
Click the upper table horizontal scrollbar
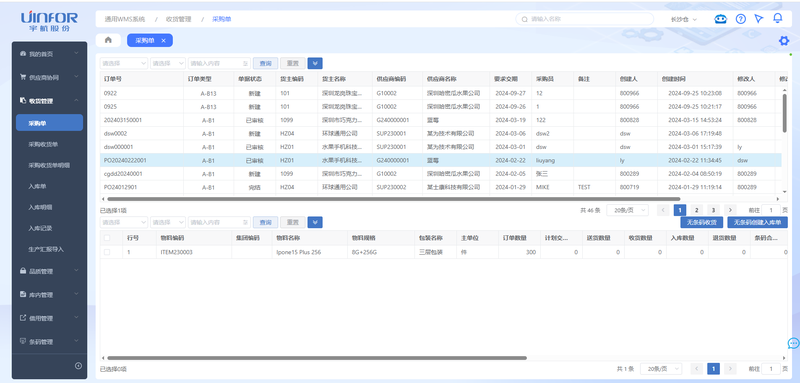click(x=393, y=199)
